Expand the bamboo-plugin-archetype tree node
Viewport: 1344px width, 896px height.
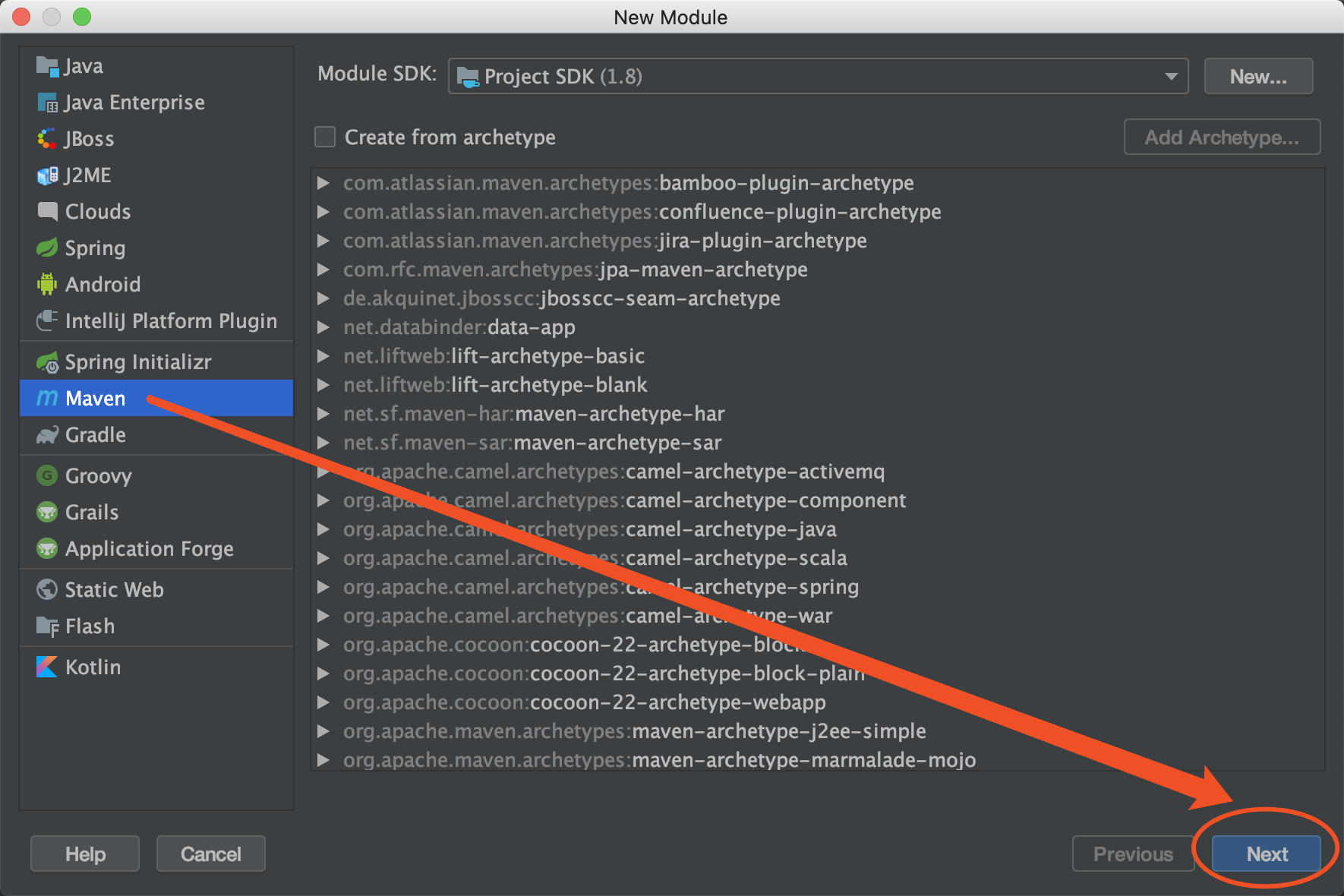tap(323, 183)
